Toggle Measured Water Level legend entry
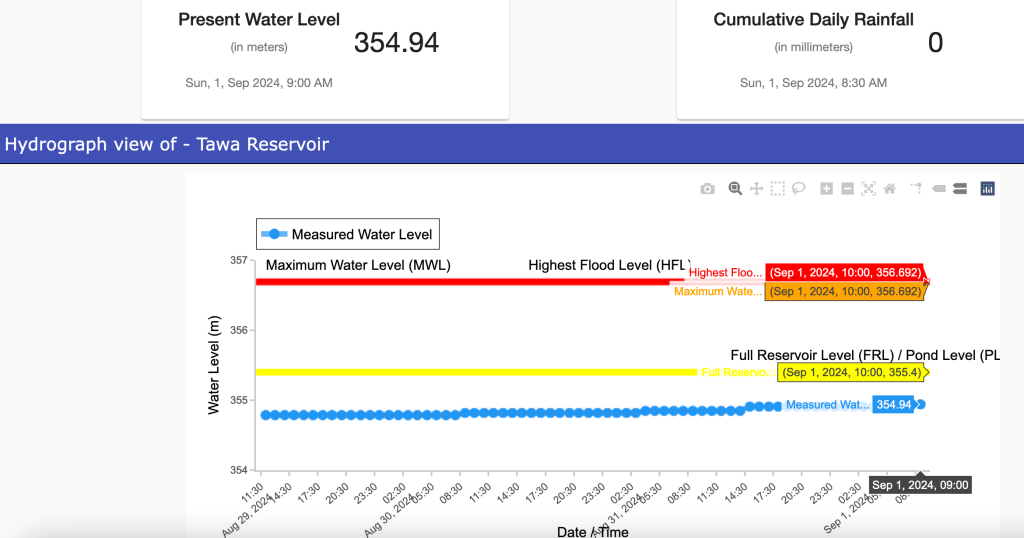The height and width of the screenshot is (538, 1024). [x=348, y=234]
